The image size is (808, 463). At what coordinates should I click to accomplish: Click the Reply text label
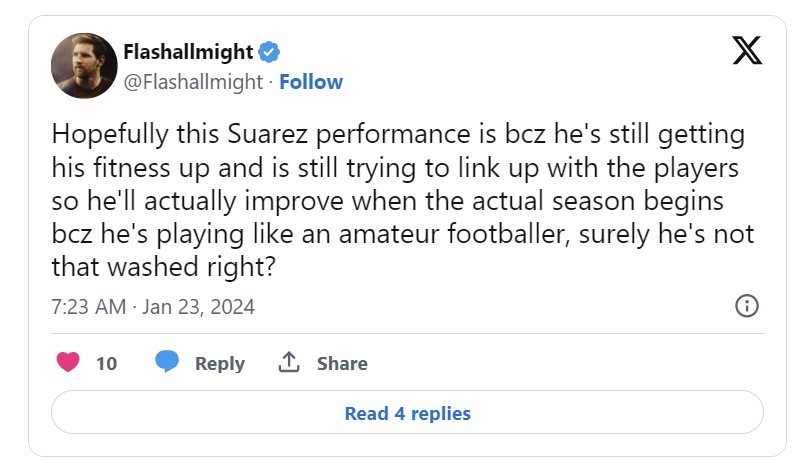coord(220,363)
